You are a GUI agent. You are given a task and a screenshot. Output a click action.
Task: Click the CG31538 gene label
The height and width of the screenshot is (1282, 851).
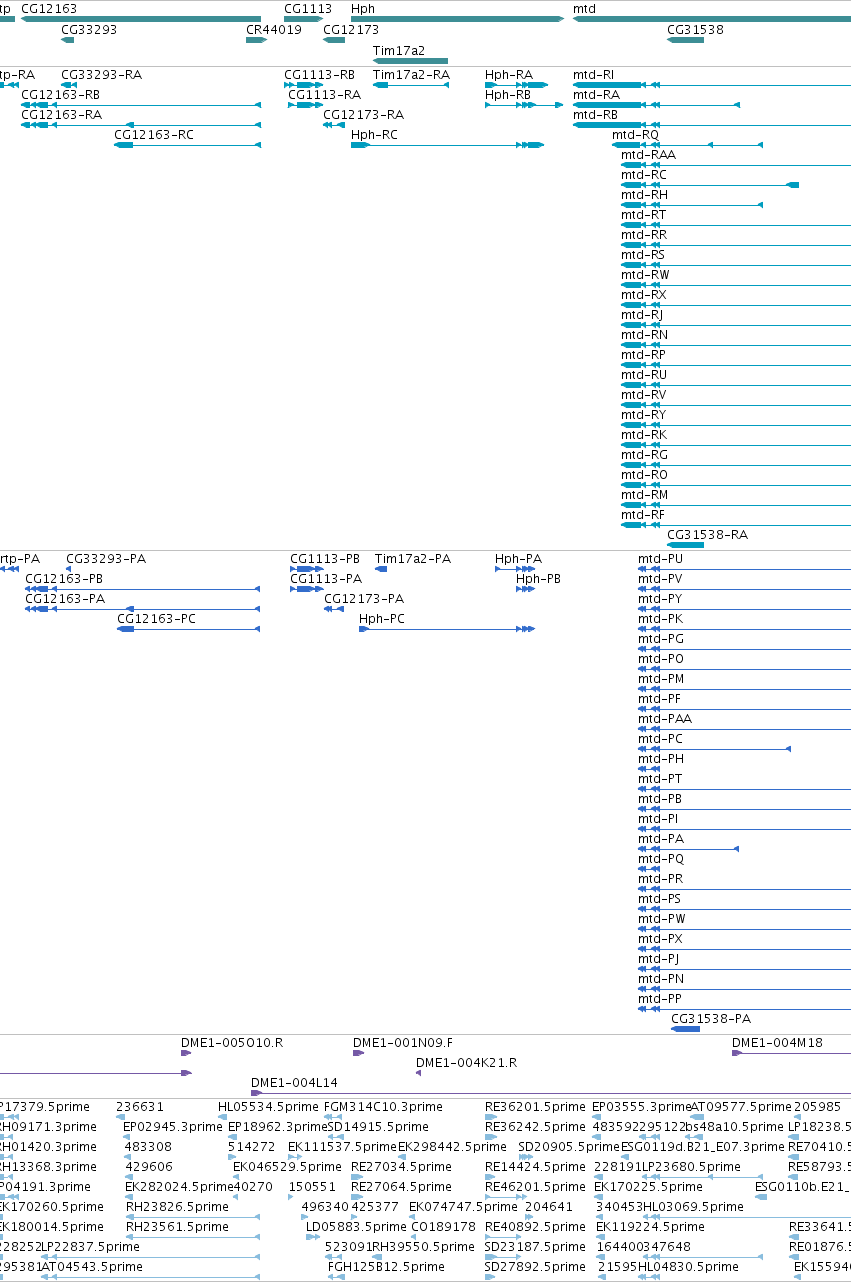coord(695,30)
